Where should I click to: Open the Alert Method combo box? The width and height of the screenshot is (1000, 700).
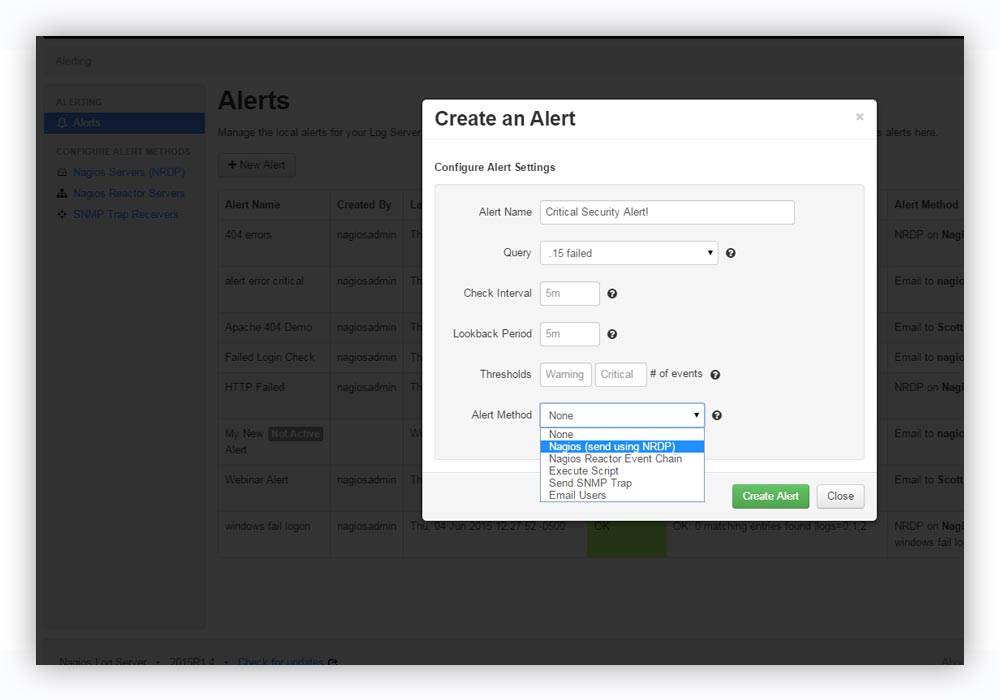622,415
